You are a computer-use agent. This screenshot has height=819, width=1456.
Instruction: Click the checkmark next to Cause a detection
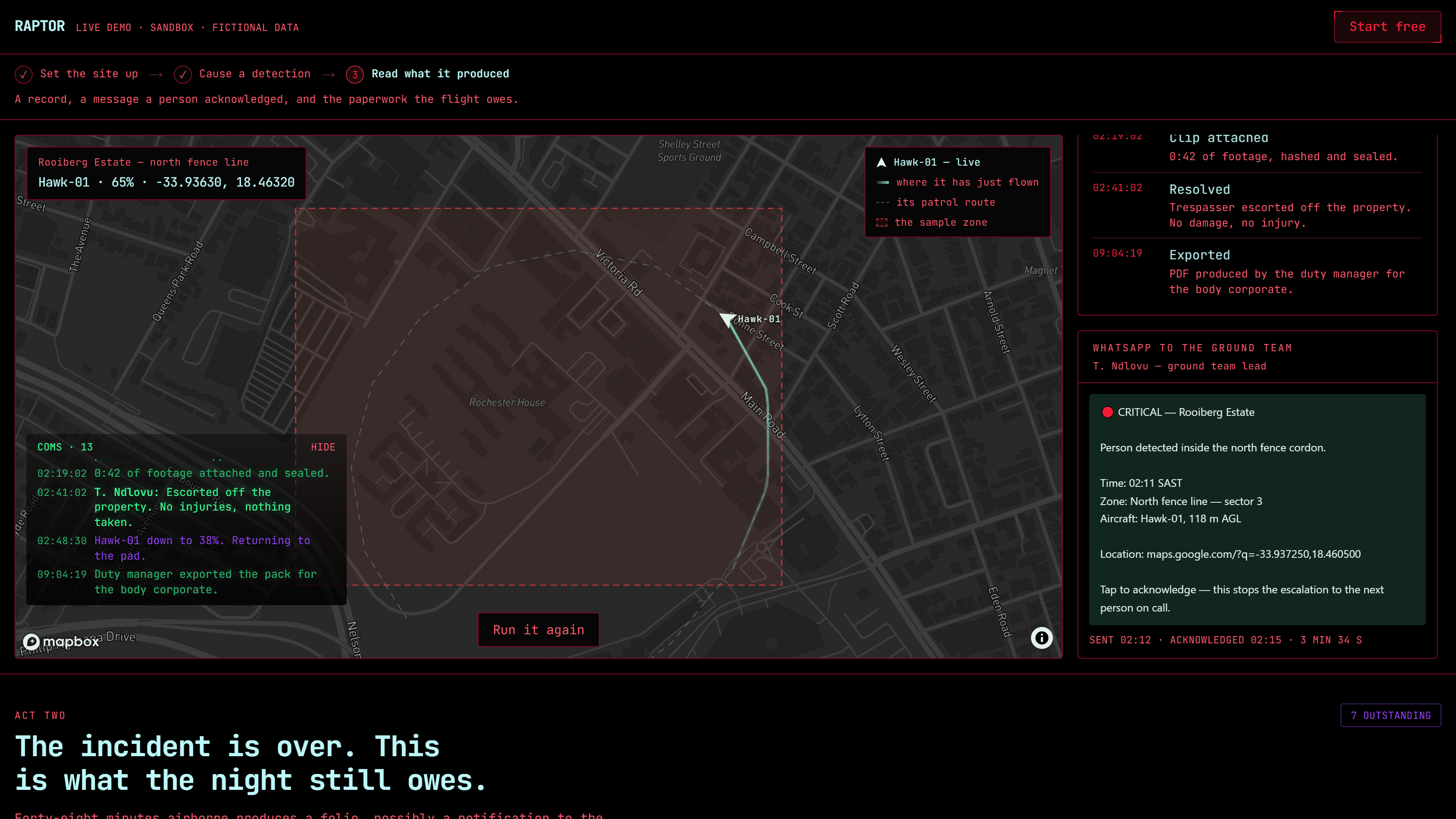click(x=182, y=74)
